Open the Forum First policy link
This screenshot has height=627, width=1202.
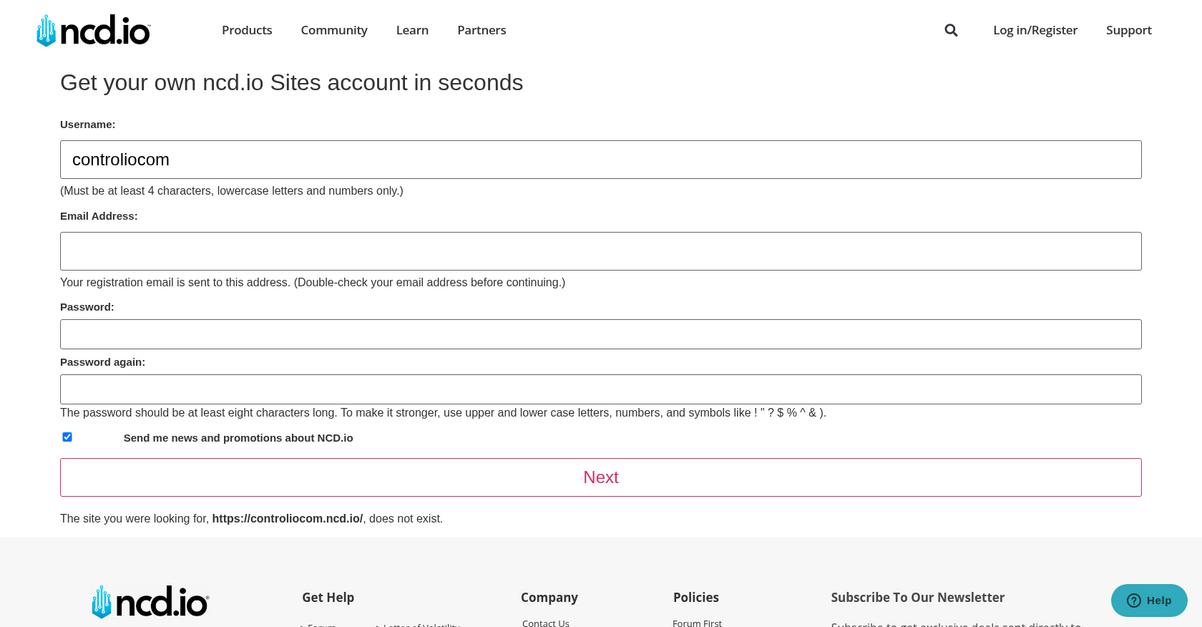pos(697,622)
